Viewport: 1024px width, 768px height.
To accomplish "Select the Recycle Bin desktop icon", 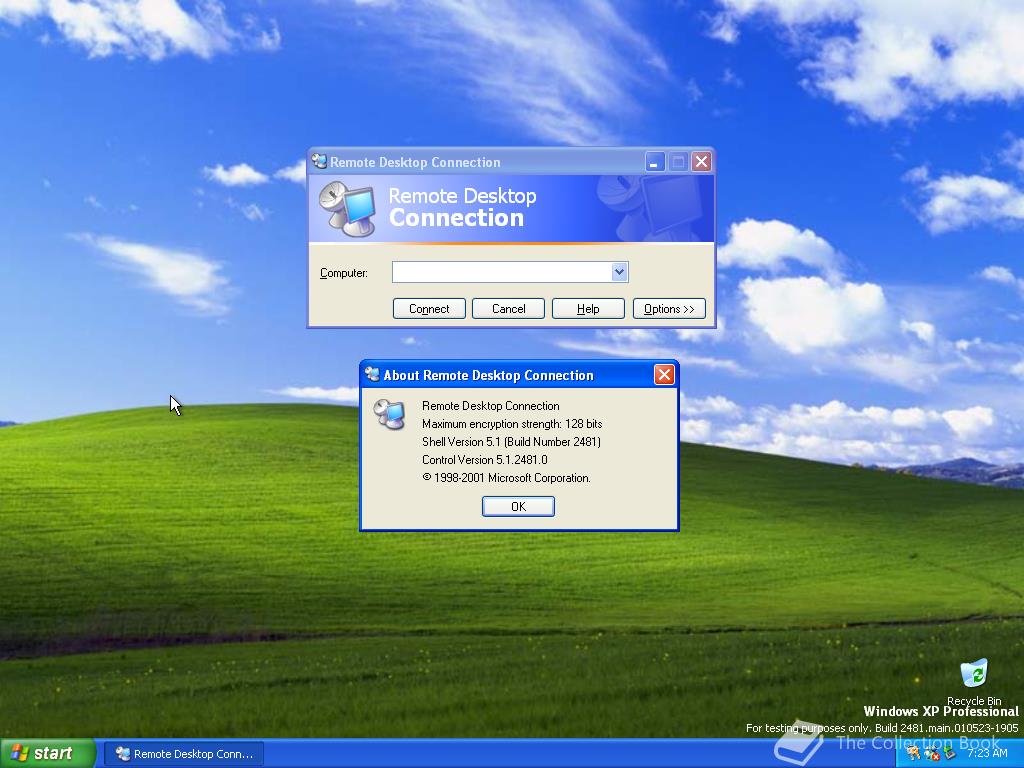I will pos(974,682).
